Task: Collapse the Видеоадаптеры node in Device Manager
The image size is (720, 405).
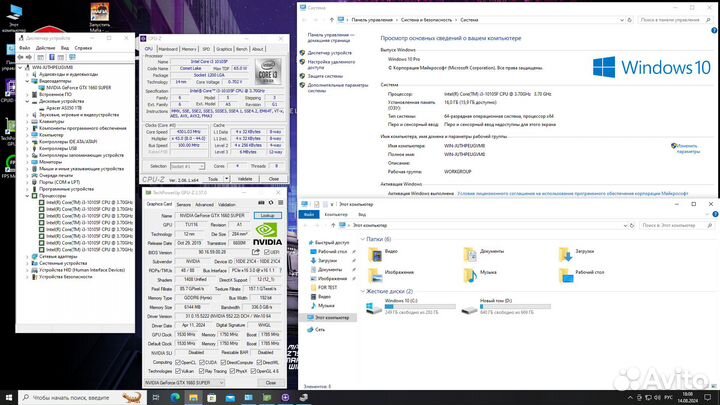Action: tap(27, 81)
